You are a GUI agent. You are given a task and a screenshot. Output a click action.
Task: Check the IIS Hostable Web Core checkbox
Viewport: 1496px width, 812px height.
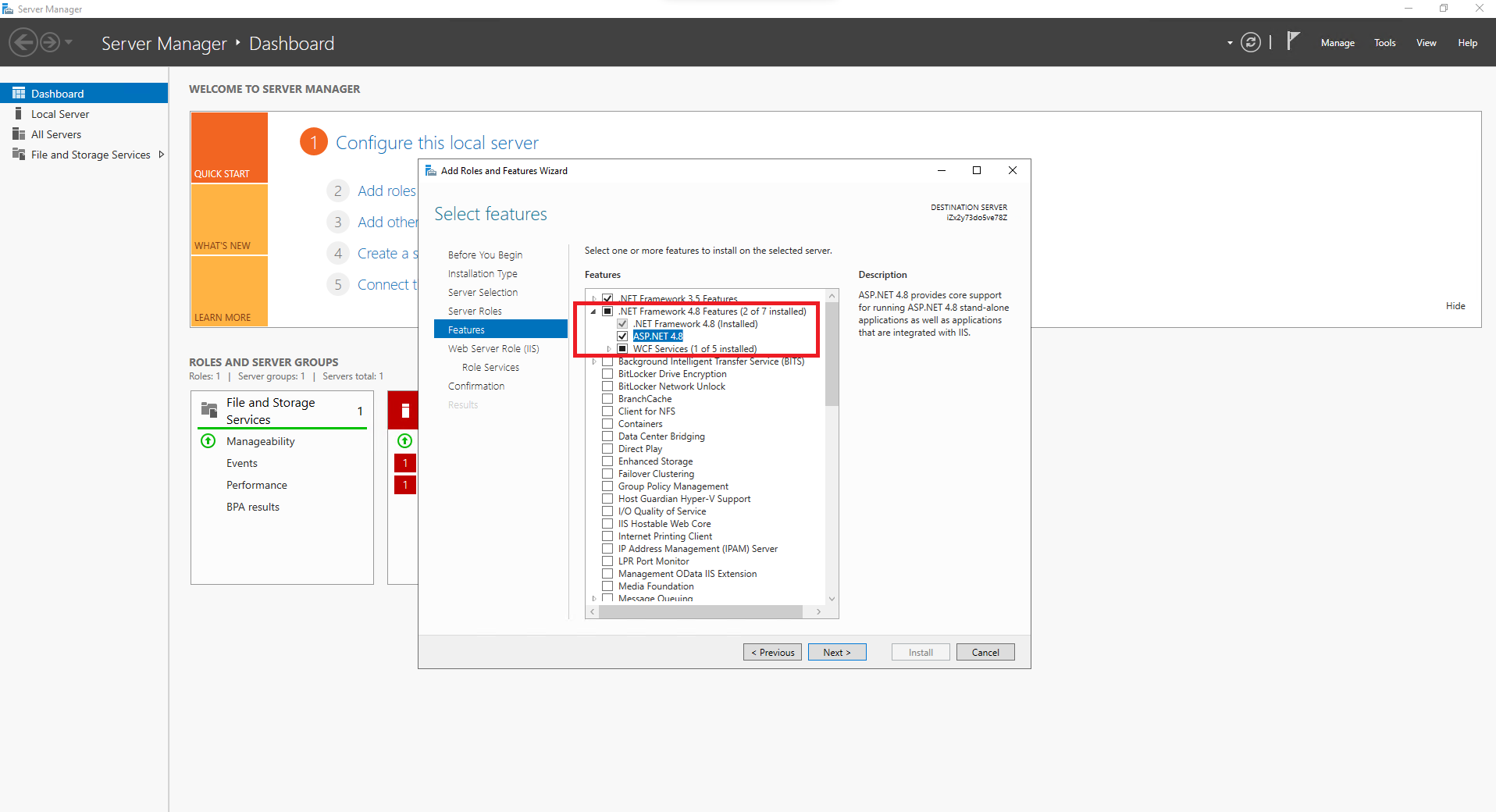(607, 524)
